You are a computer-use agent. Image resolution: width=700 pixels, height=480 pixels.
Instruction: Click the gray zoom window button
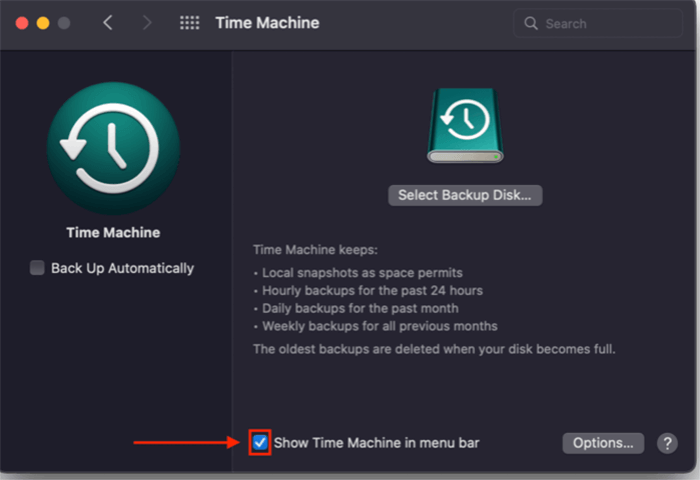click(64, 22)
